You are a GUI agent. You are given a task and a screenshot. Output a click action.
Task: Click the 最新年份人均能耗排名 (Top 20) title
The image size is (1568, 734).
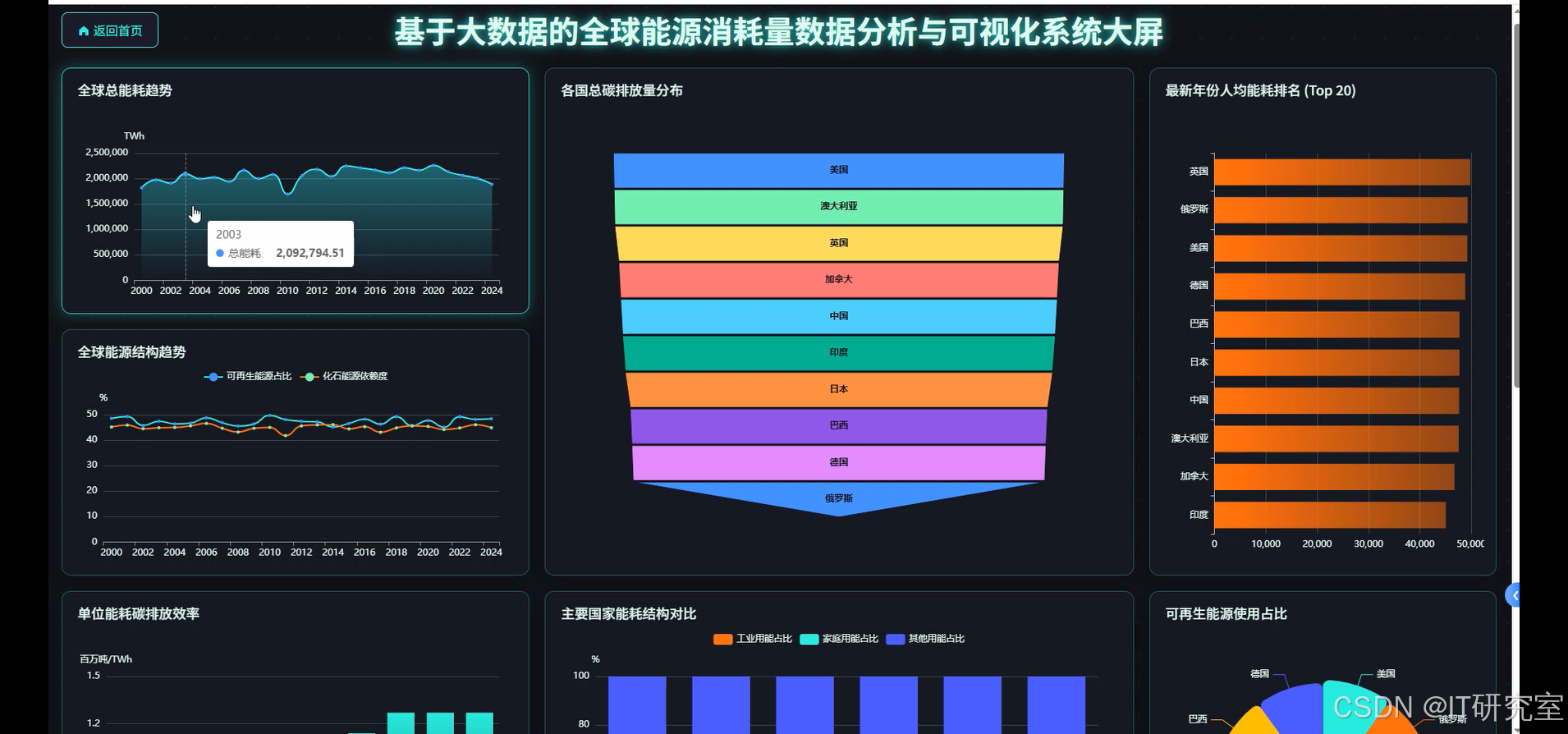tap(1260, 90)
